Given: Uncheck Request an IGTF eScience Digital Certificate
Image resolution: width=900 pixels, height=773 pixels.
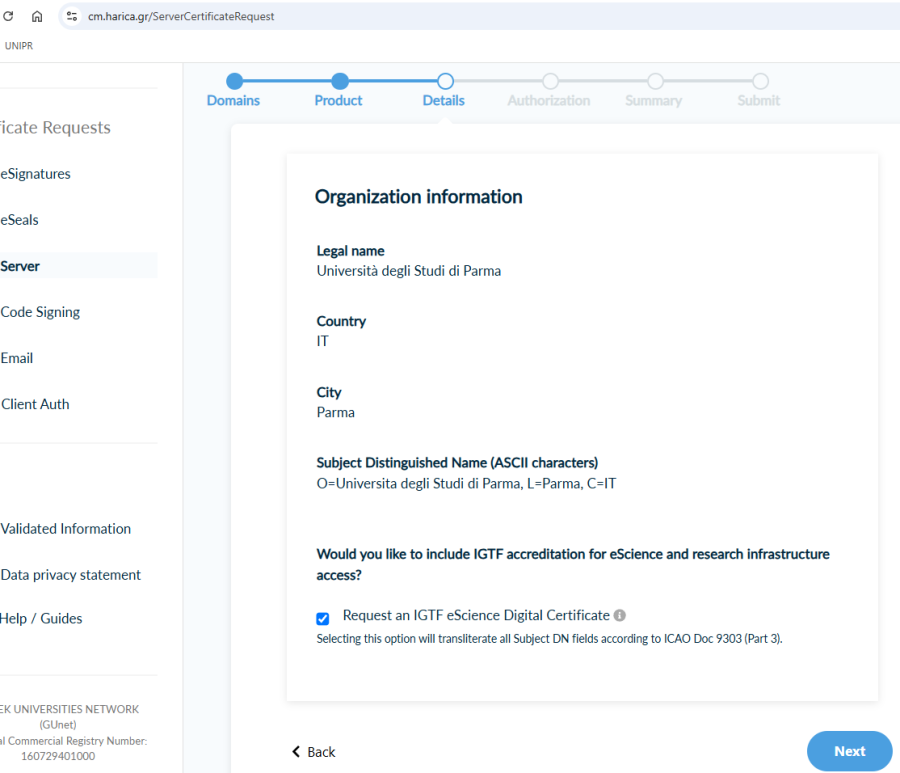Looking at the screenshot, I should coord(323,619).
